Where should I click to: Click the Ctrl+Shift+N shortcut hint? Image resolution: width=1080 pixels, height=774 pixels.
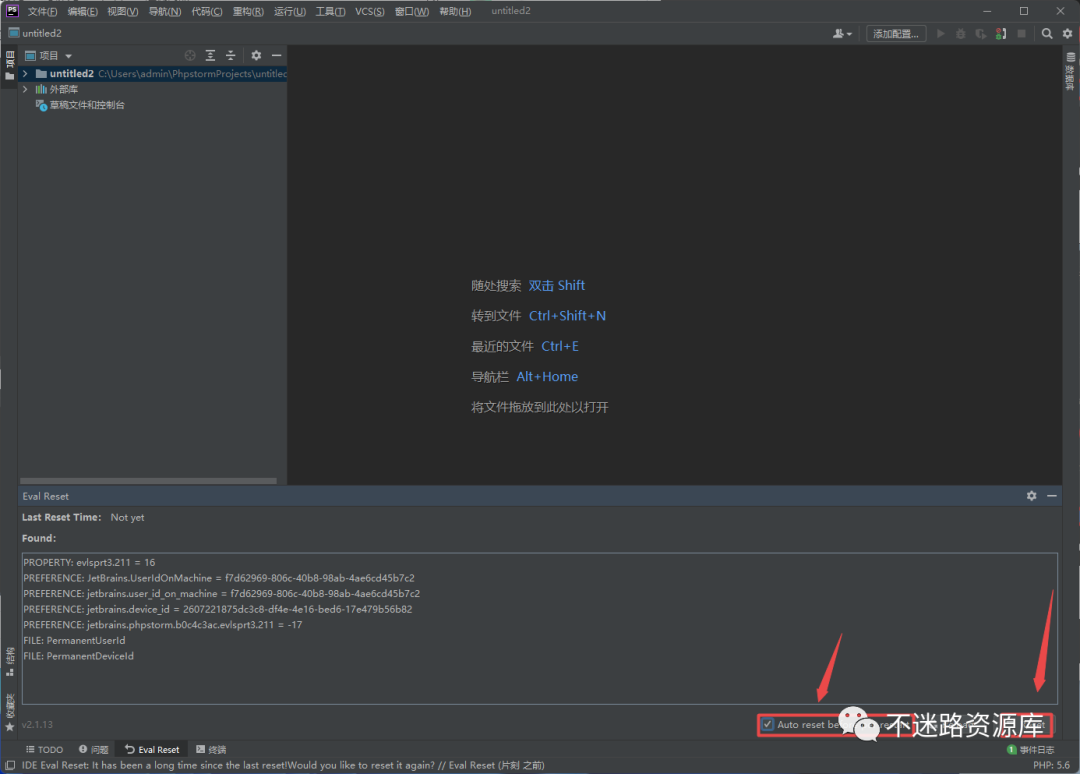coord(568,316)
